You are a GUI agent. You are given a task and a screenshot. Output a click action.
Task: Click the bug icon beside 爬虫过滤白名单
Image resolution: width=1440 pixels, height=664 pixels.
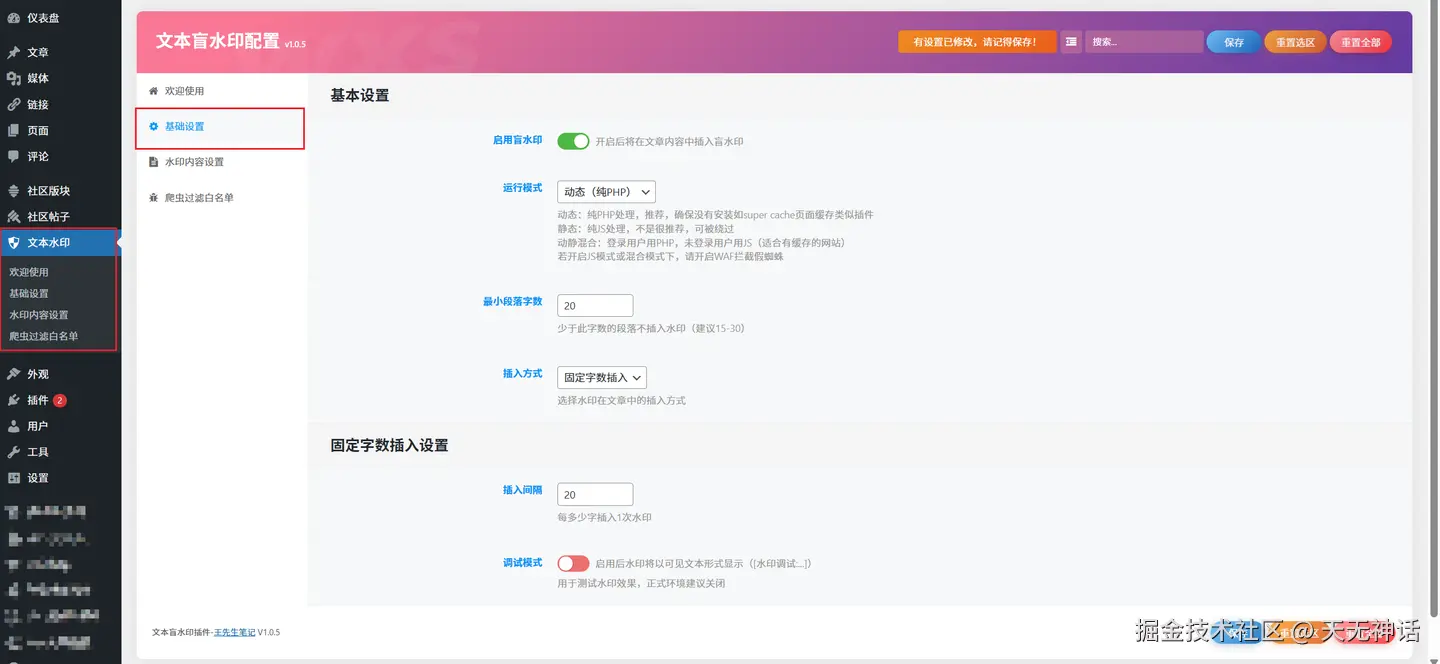153,198
